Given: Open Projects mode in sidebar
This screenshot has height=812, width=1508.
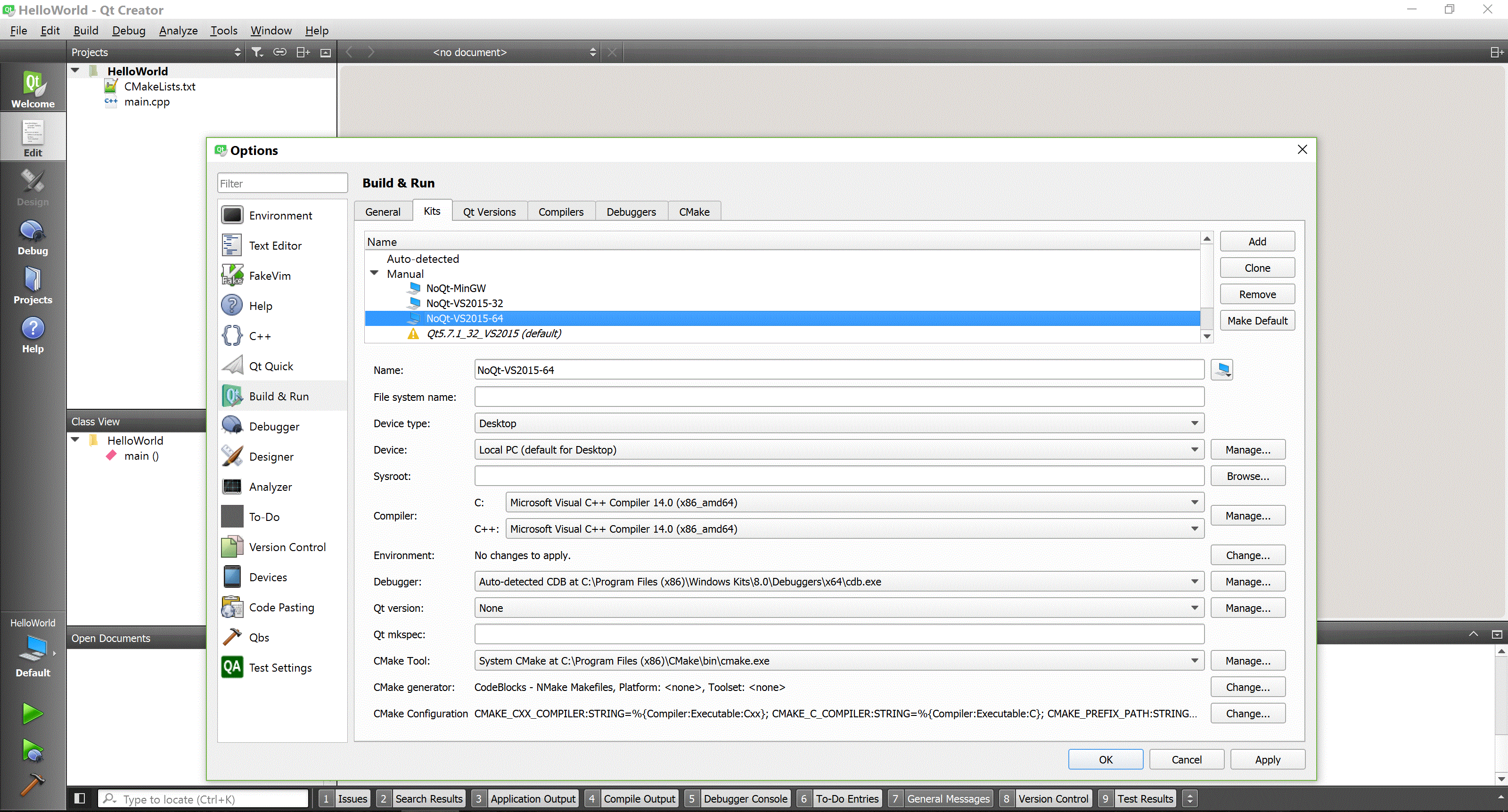Looking at the screenshot, I should pyautogui.click(x=33, y=286).
